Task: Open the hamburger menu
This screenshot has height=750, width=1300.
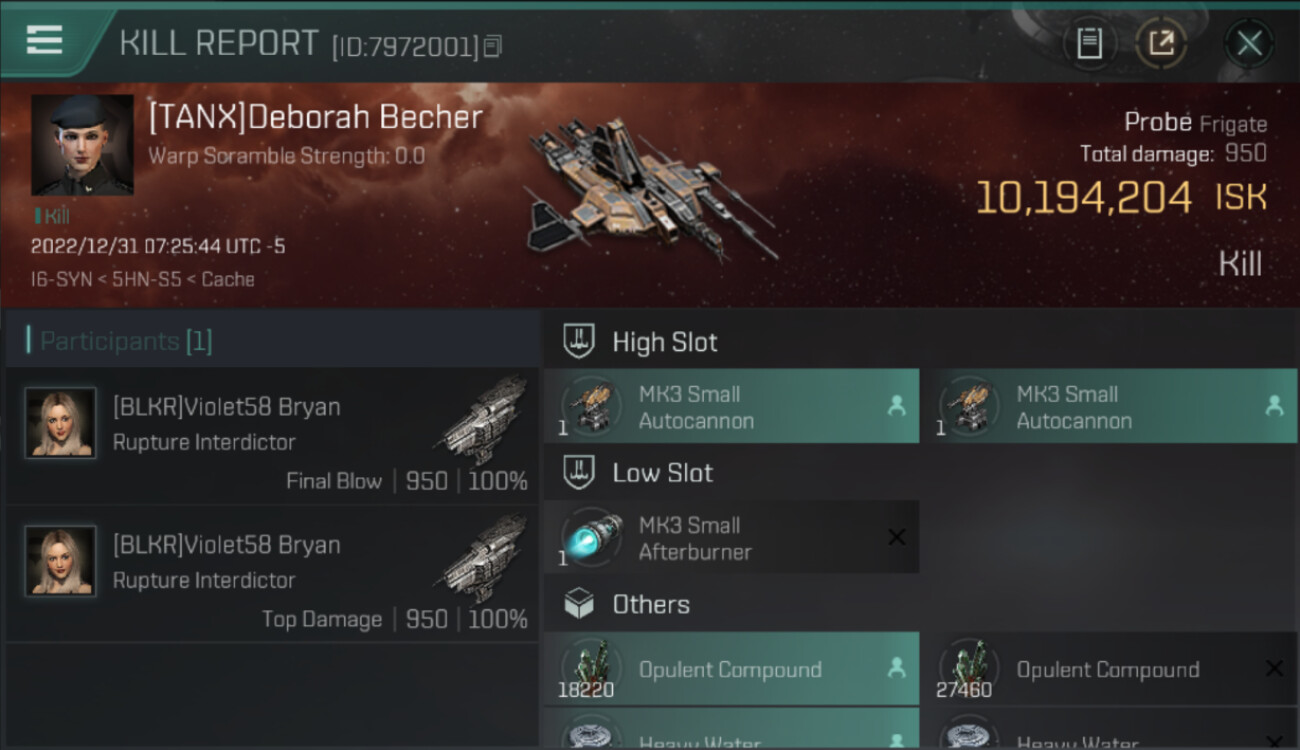Action: [44, 40]
